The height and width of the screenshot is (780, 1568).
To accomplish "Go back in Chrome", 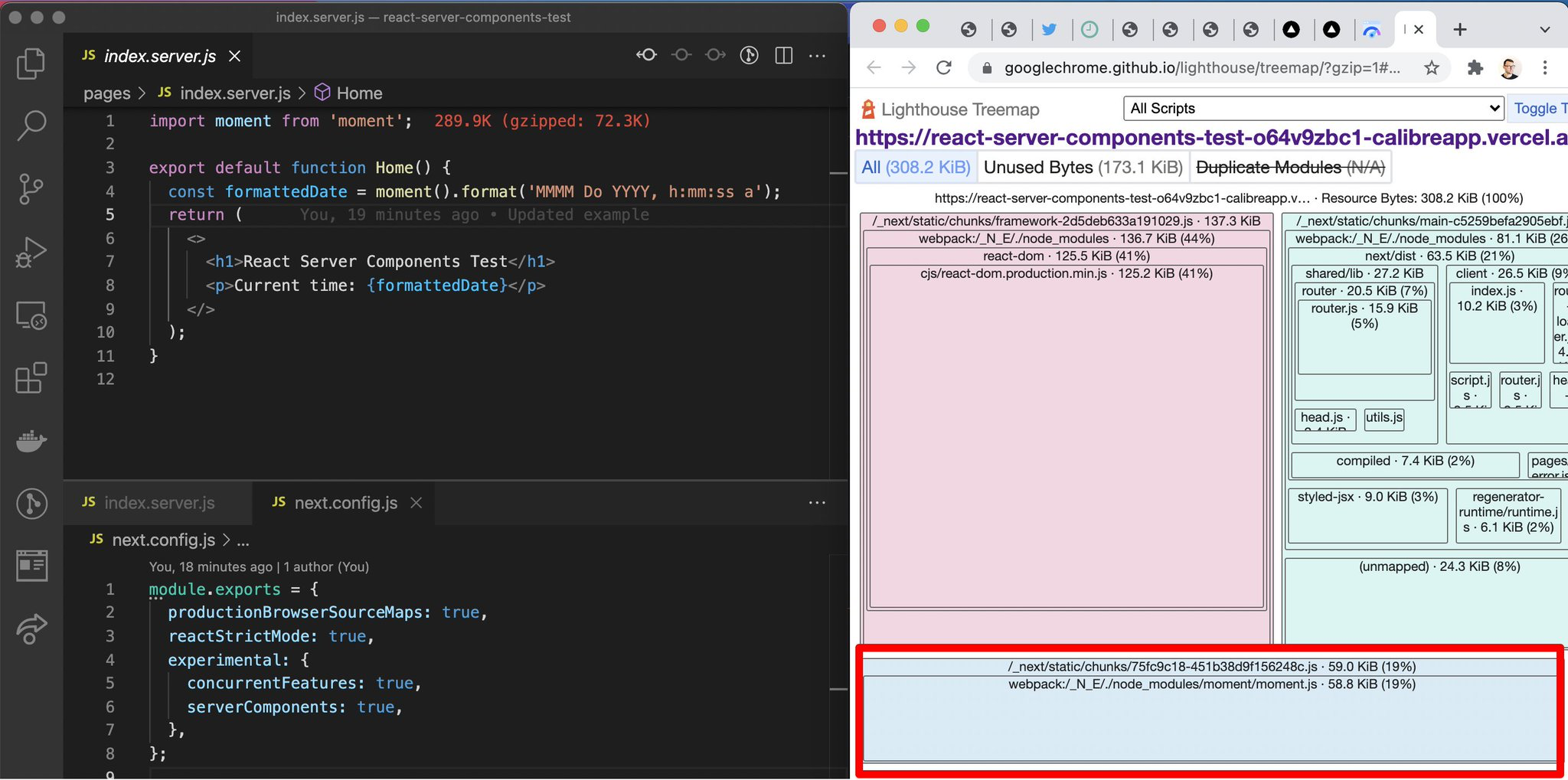I will click(874, 68).
